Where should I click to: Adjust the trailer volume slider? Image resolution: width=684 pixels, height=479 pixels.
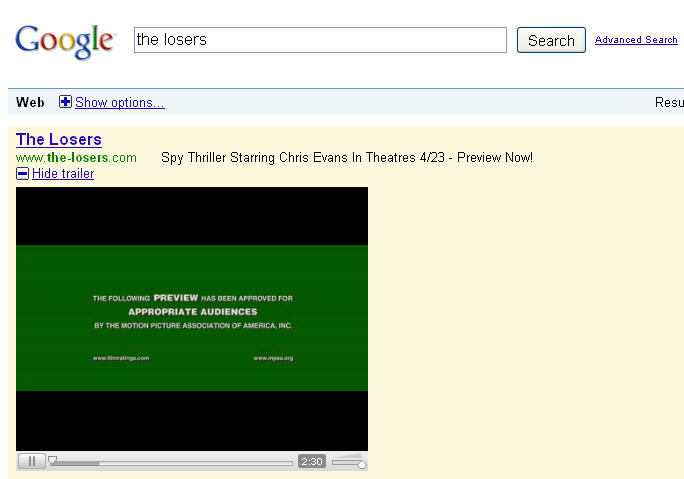pos(349,462)
